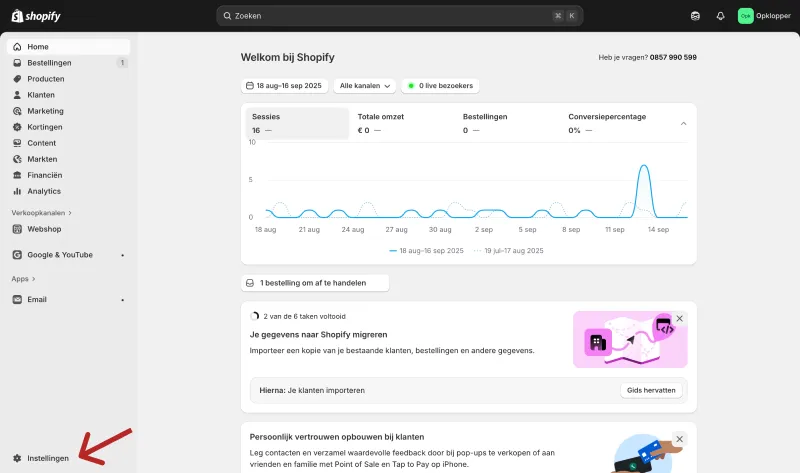Image resolution: width=800 pixels, height=473 pixels.
Task: Click the session peak on the chart
Action: (x=644, y=166)
